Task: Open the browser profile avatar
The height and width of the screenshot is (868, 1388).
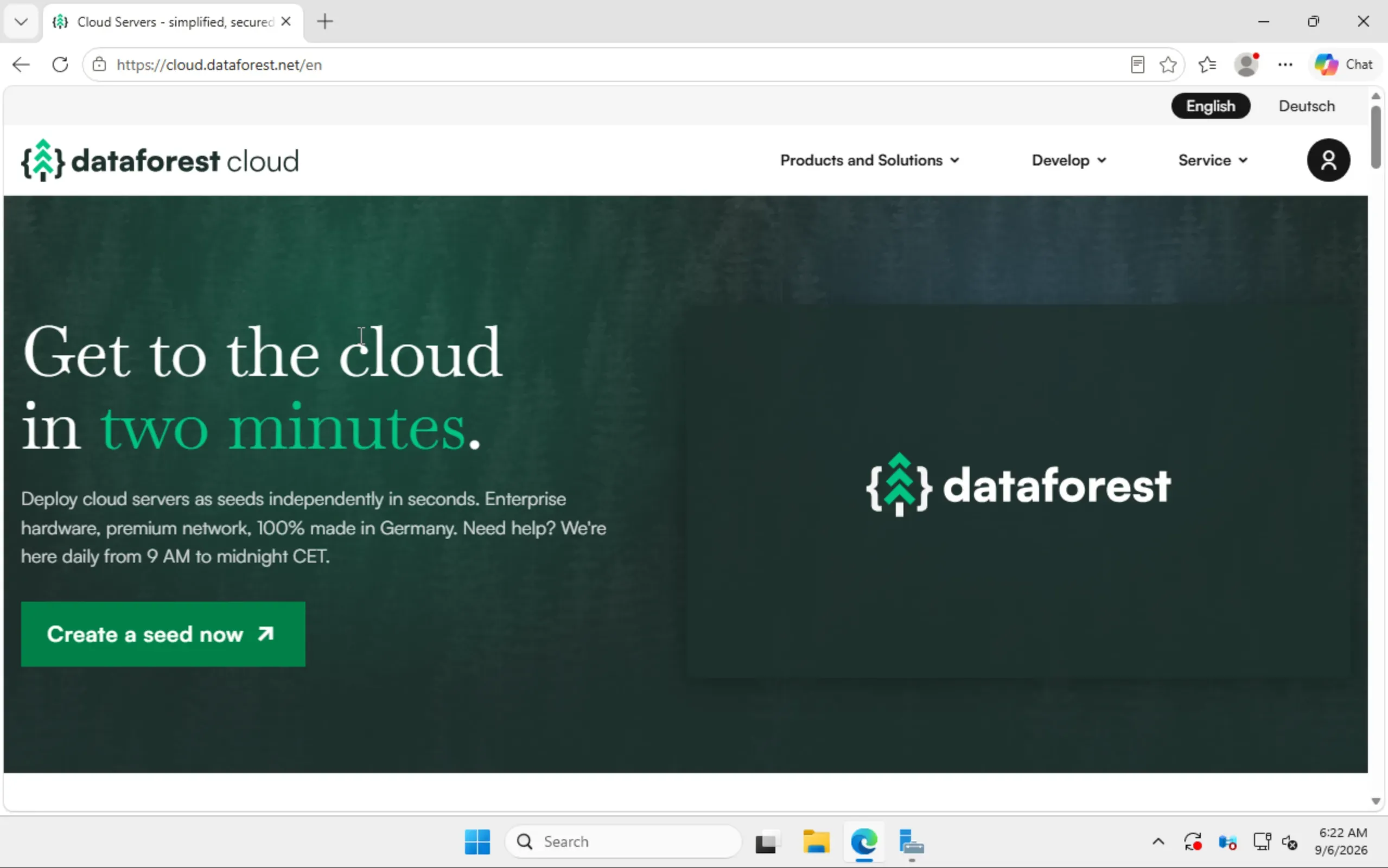Action: [1247, 65]
